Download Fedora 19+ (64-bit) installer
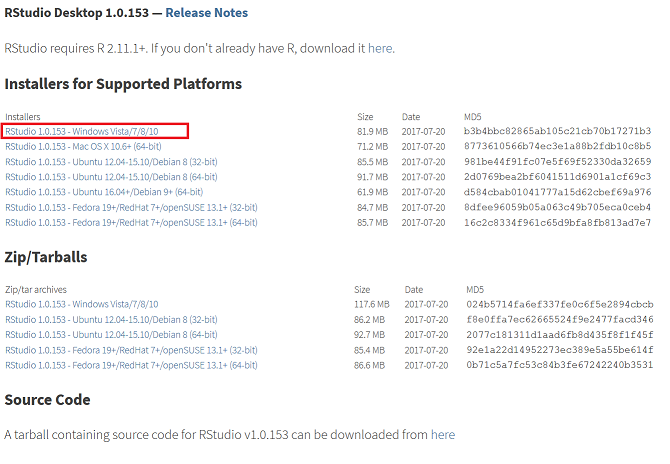This screenshot has width=670, height=464. [131, 223]
